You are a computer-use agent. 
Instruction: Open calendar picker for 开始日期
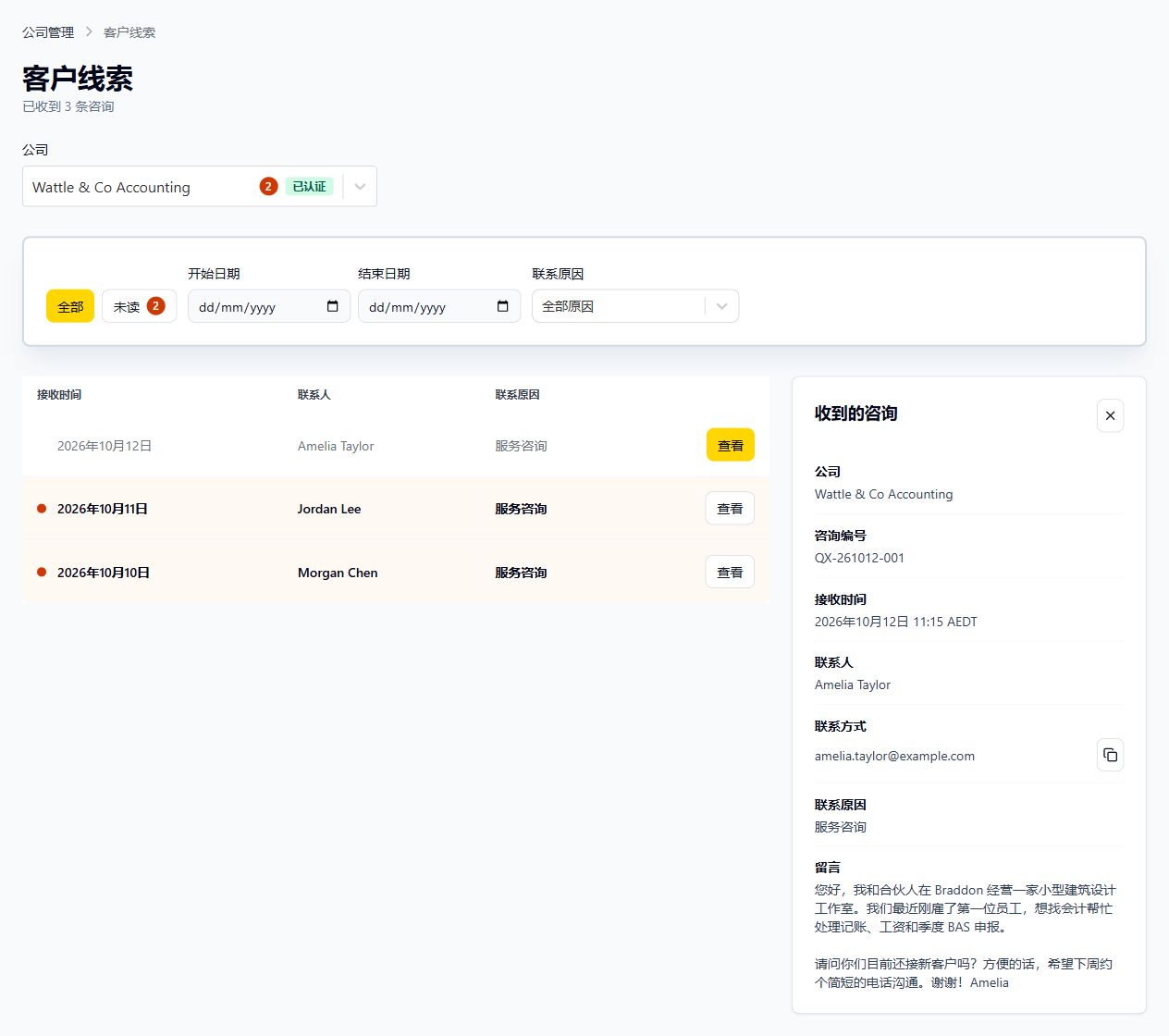(x=333, y=306)
